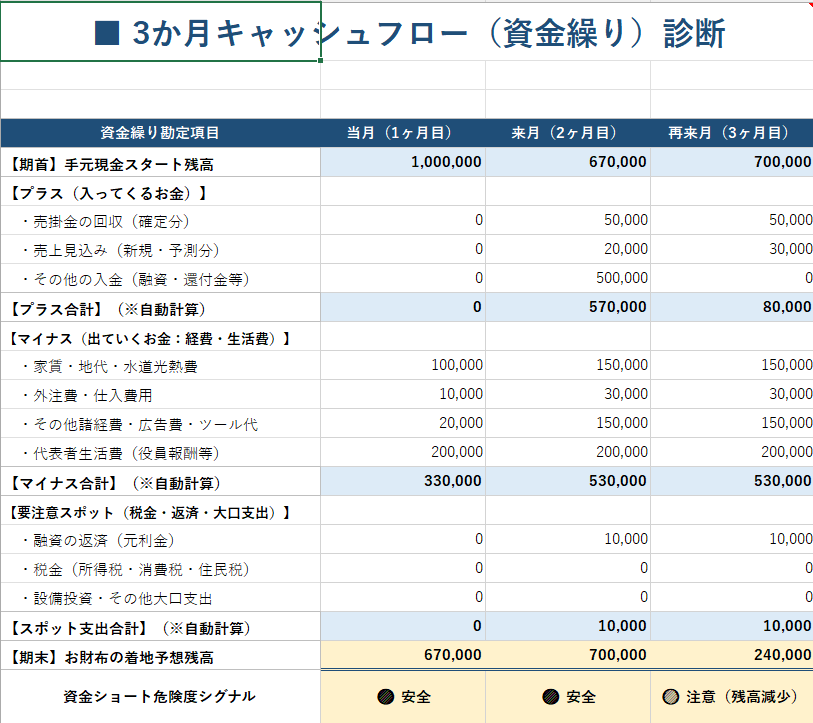Select the 80,000 プラス合計 cell
Screen dimensions: 813x723
click(x=732, y=307)
